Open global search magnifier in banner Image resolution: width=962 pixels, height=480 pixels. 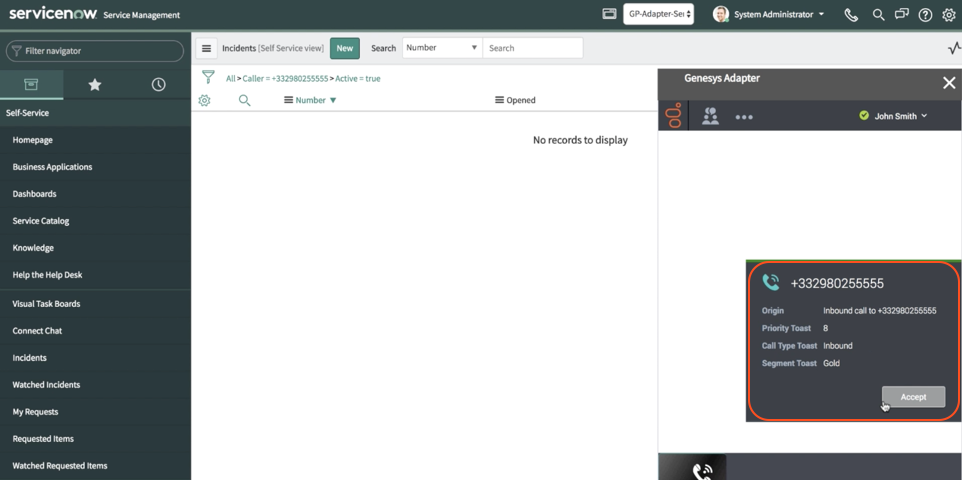point(879,15)
